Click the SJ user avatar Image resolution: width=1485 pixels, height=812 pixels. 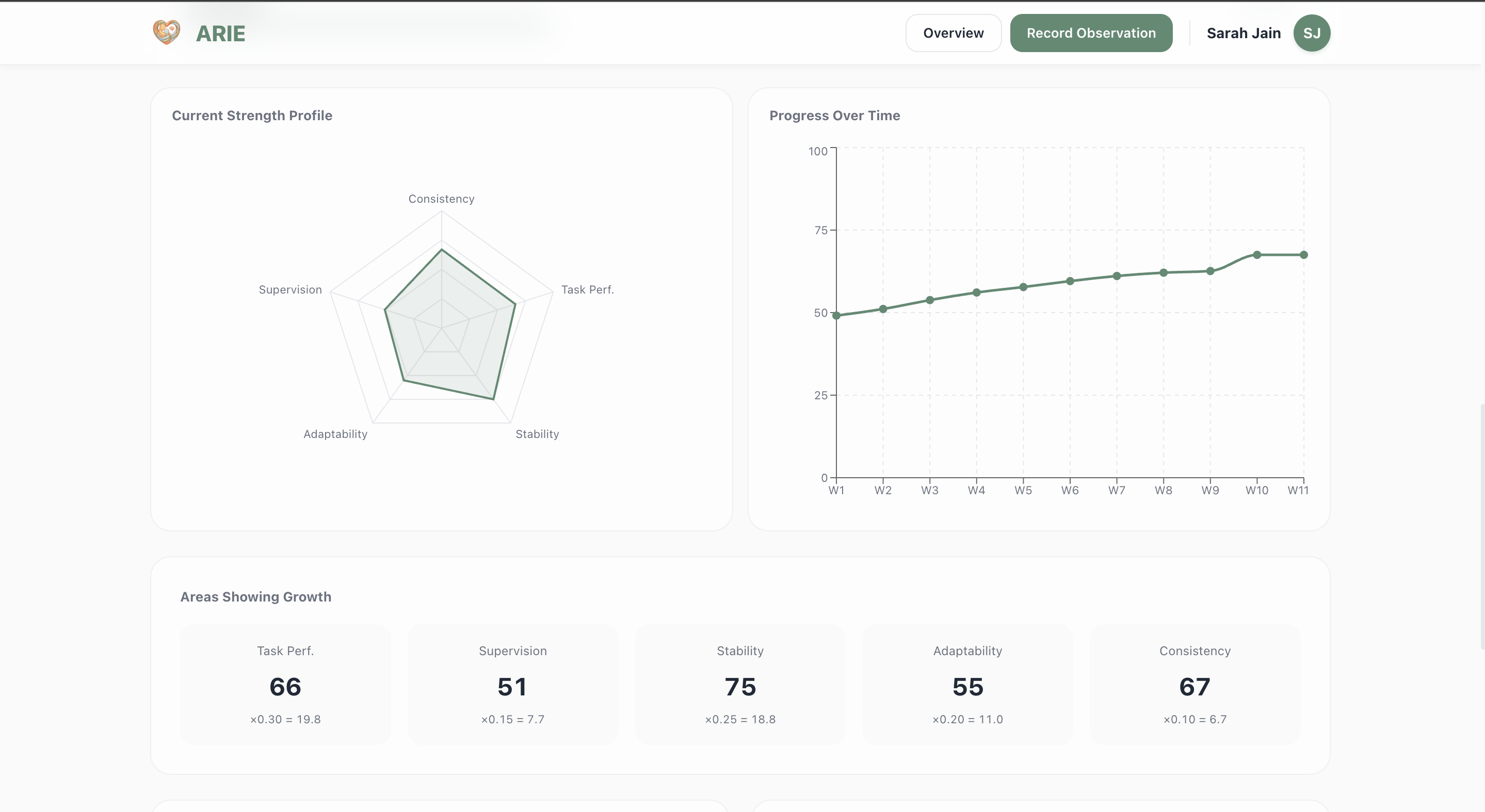pos(1311,33)
